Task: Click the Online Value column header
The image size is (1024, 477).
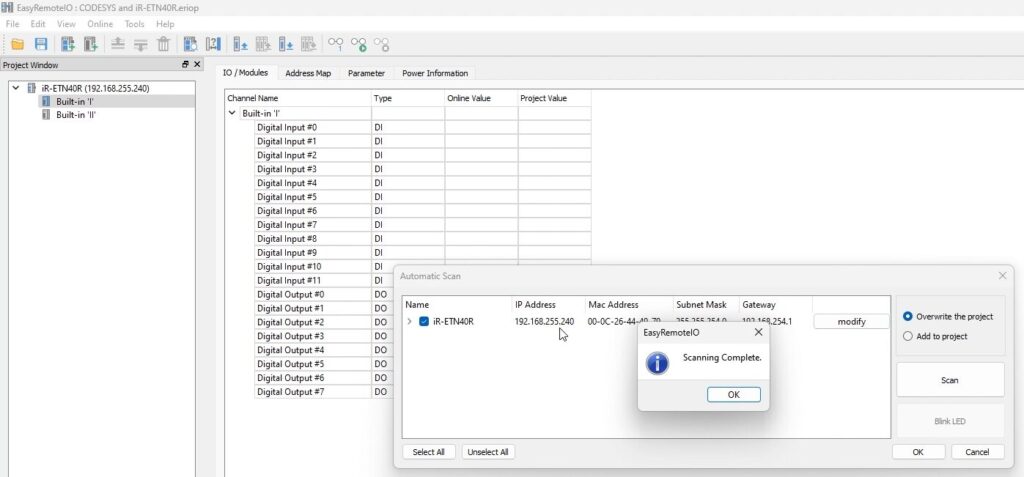Action: click(x=481, y=99)
